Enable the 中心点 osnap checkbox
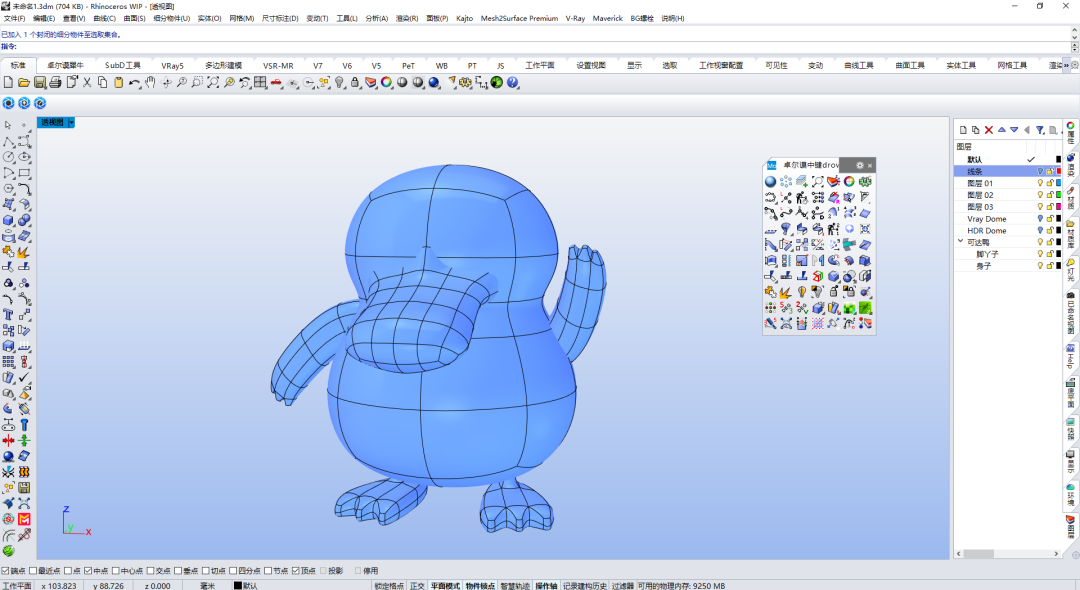This screenshot has width=1080, height=590. pyautogui.click(x=116, y=571)
